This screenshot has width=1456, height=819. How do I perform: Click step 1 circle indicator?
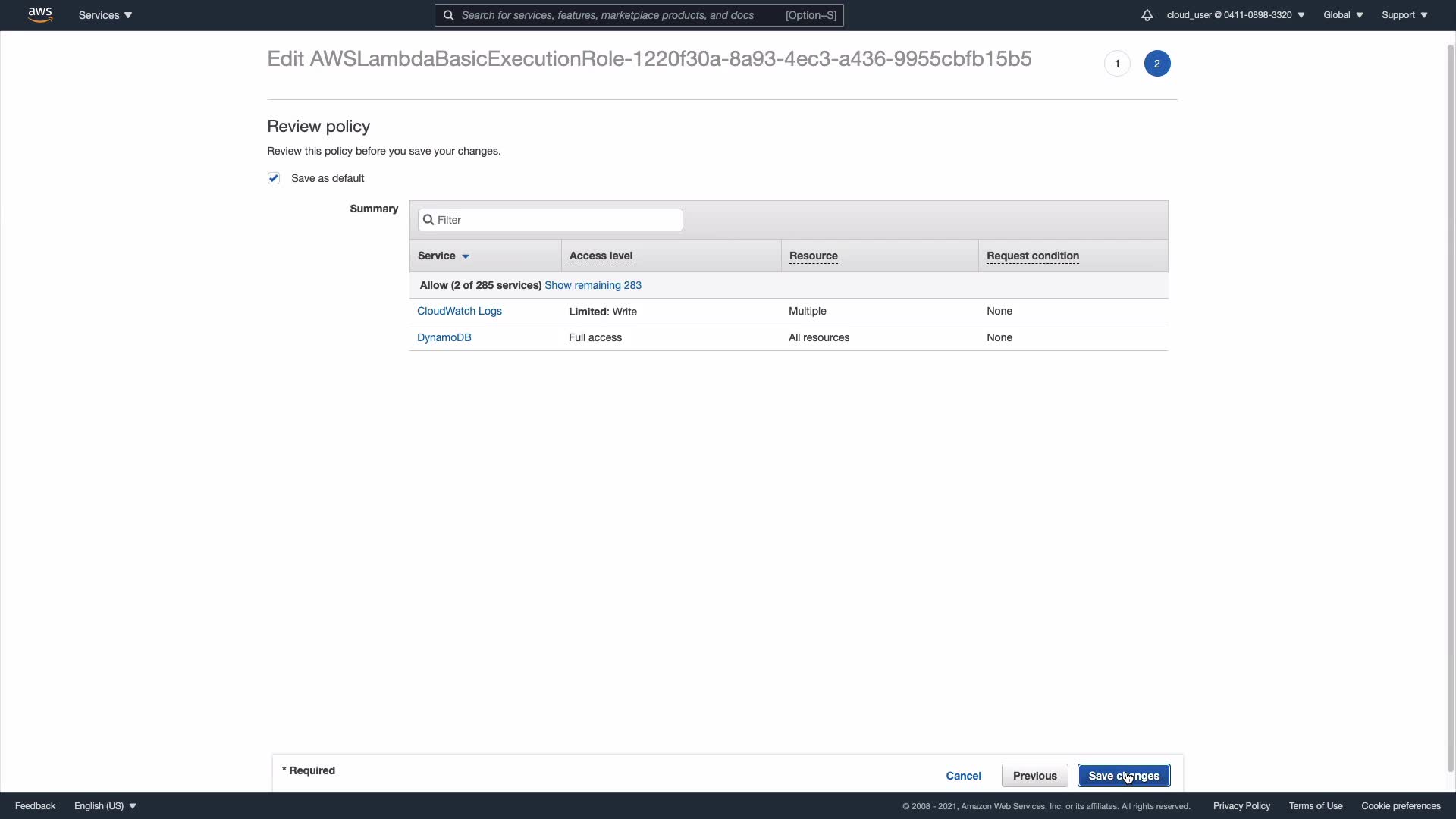click(1117, 64)
